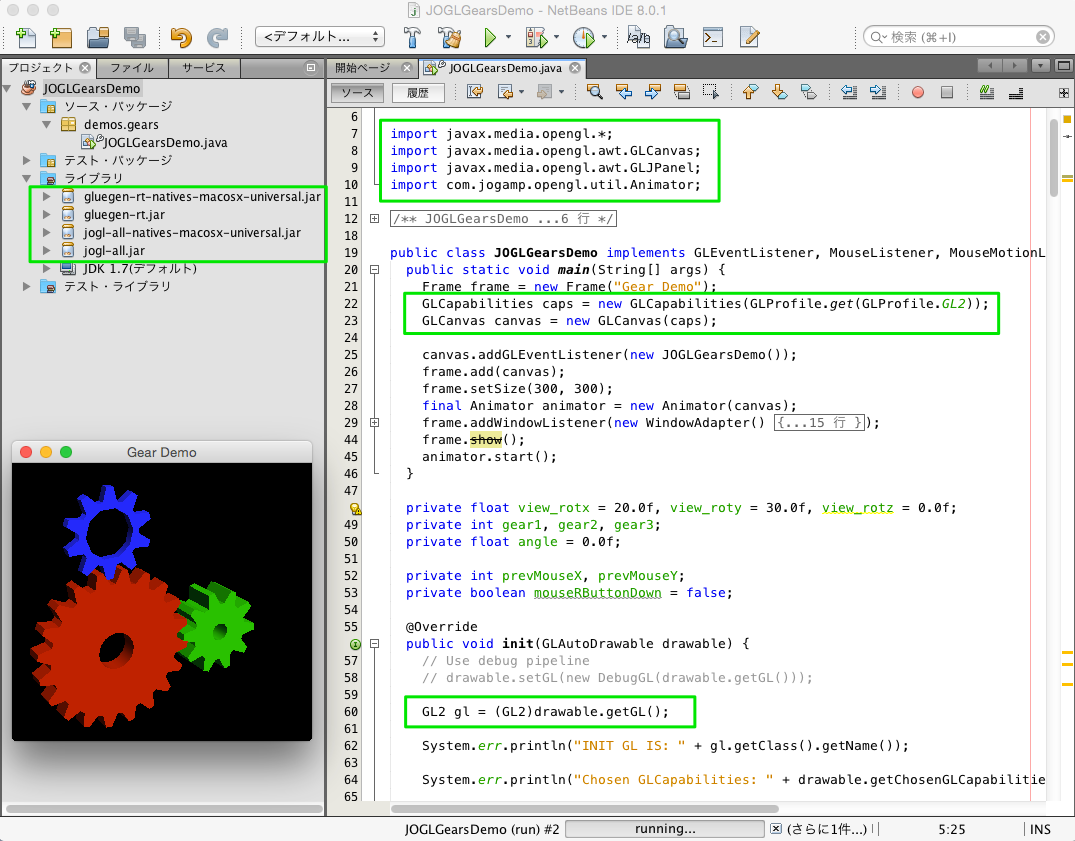Click the search field 検索
The width and height of the screenshot is (1075, 841).
pyautogui.click(x=958, y=37)
